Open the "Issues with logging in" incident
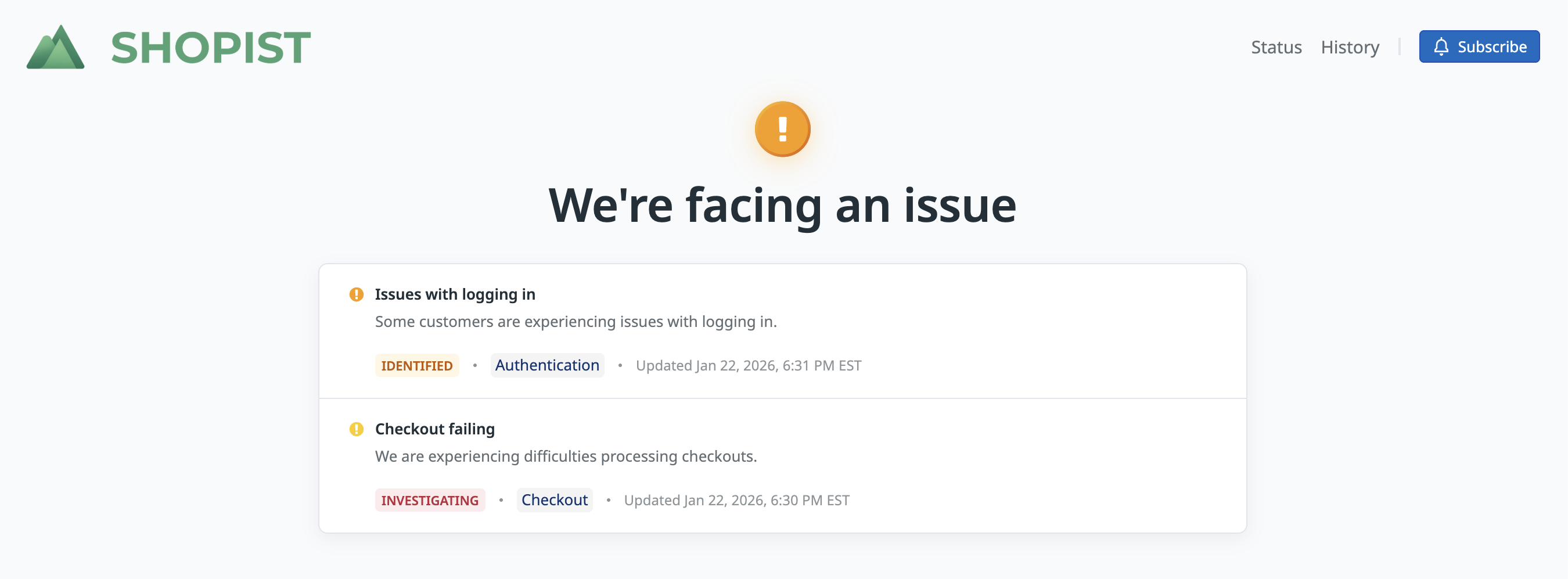Image resolution: width=1568 pixels, height=579 pixels. pos(455,294)
